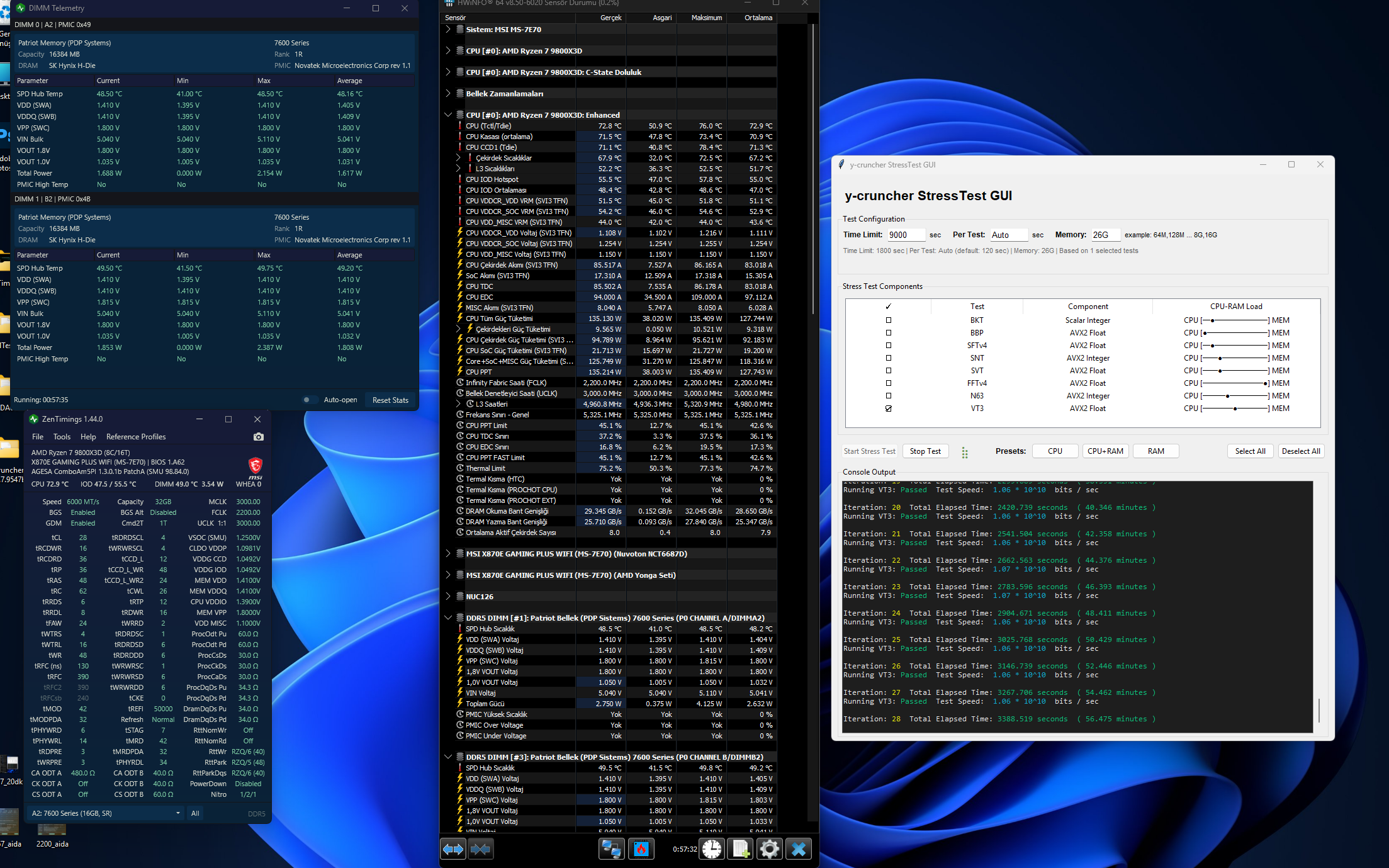The height and width of the screenshot is (868, 1389).
Task: Open the 2200_aida desktop image file
Action: [52, 832]
